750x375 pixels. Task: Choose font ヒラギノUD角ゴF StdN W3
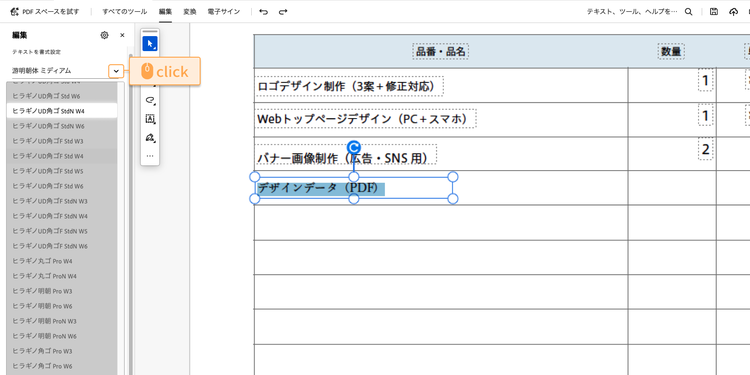click(x=62, y=201)
